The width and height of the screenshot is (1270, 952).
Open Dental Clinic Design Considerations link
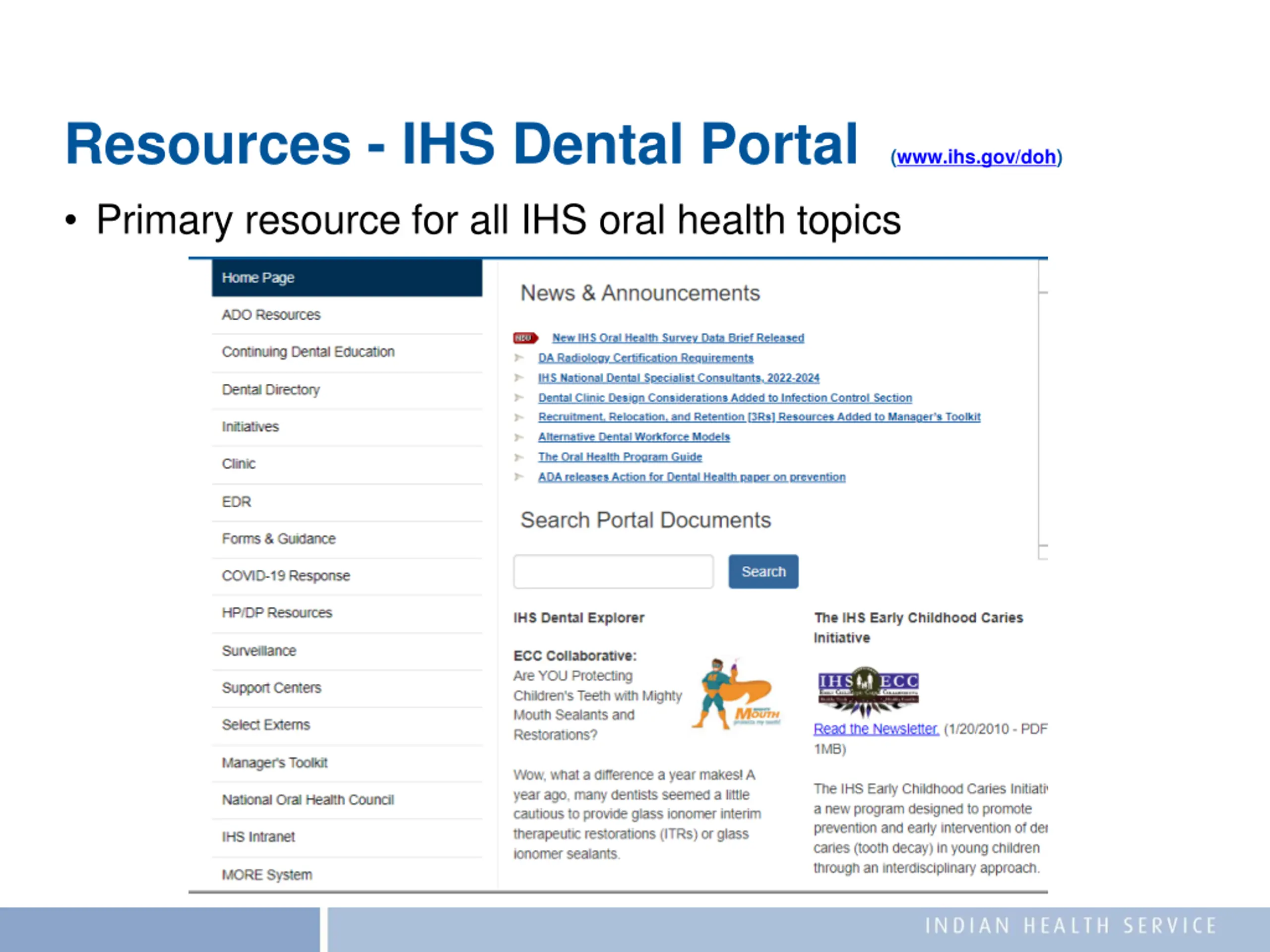725,398
